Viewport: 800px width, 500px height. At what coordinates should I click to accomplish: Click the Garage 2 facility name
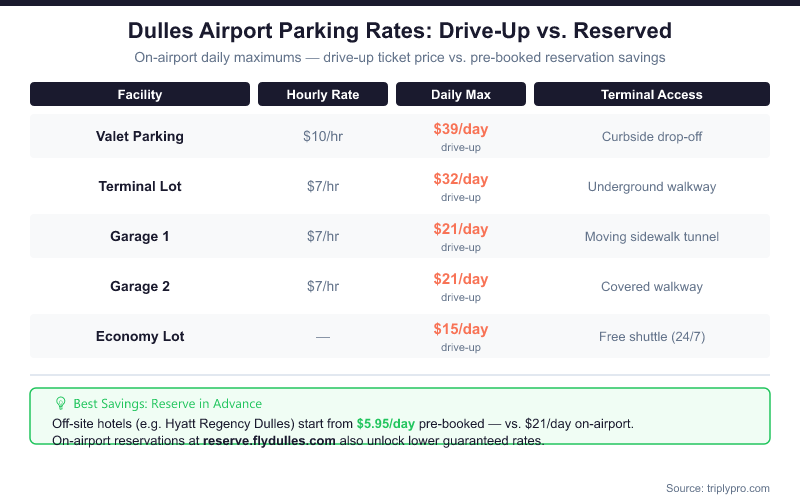140,286
